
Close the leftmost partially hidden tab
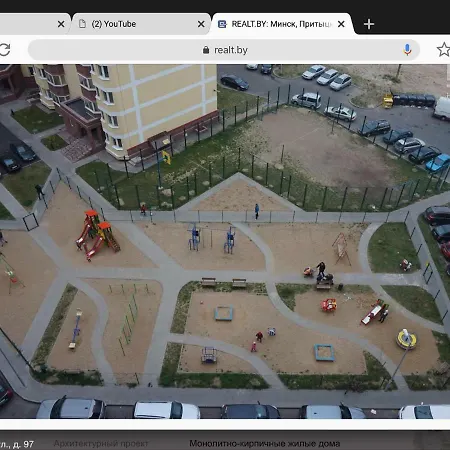tap(61, 24)
